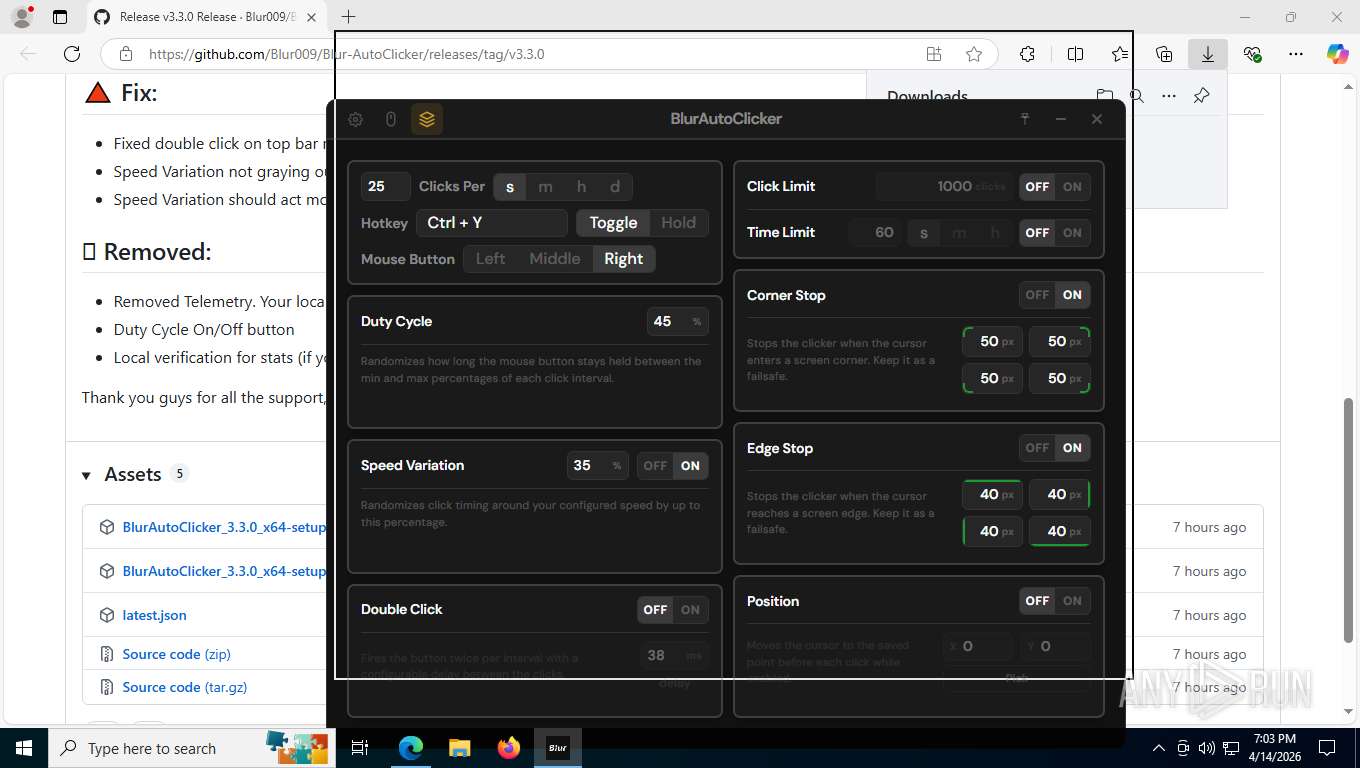Set clicks per unit to 's'
This screenshot has width=1360, height=768.
[510, 187]
